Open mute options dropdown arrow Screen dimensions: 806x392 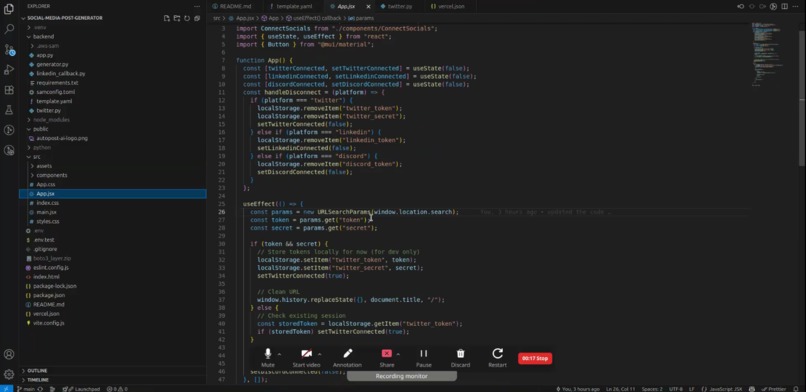[x=279, y=354]
